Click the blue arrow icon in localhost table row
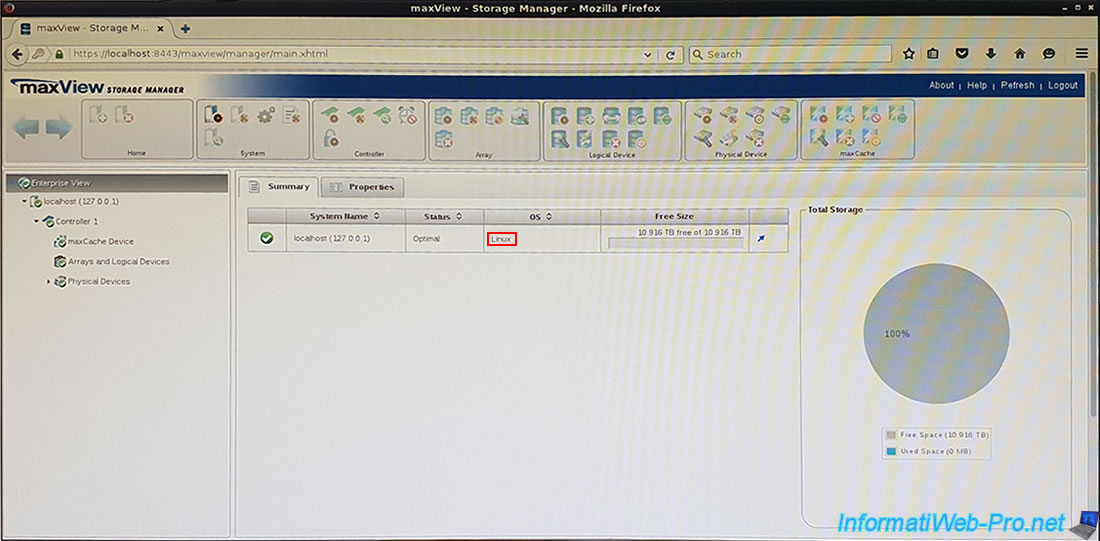Image resolution: width=1100 pixels, height=541 pixels. [x=761, y=239]
